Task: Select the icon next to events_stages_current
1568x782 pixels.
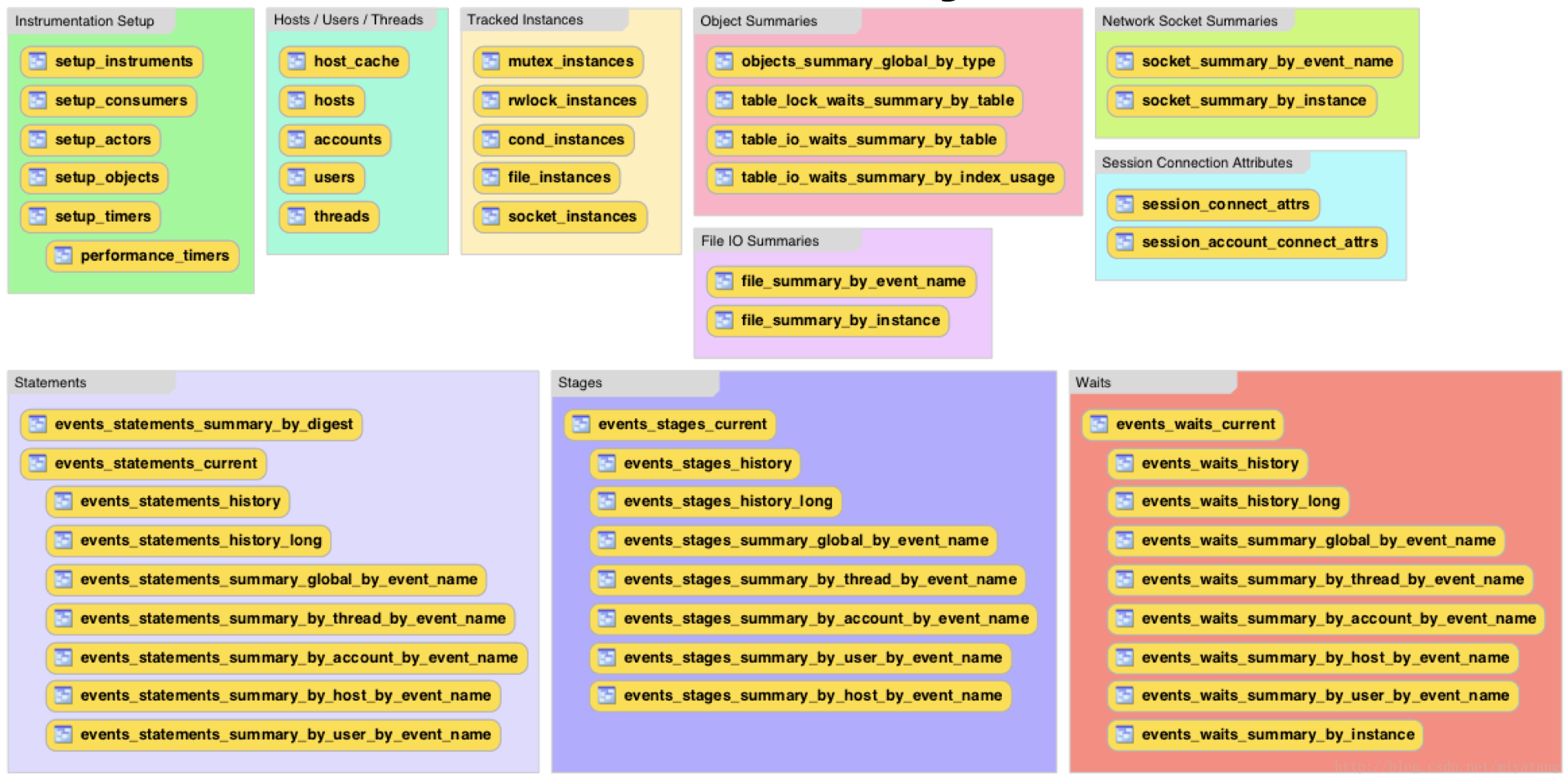Action: tap(581, 424)
